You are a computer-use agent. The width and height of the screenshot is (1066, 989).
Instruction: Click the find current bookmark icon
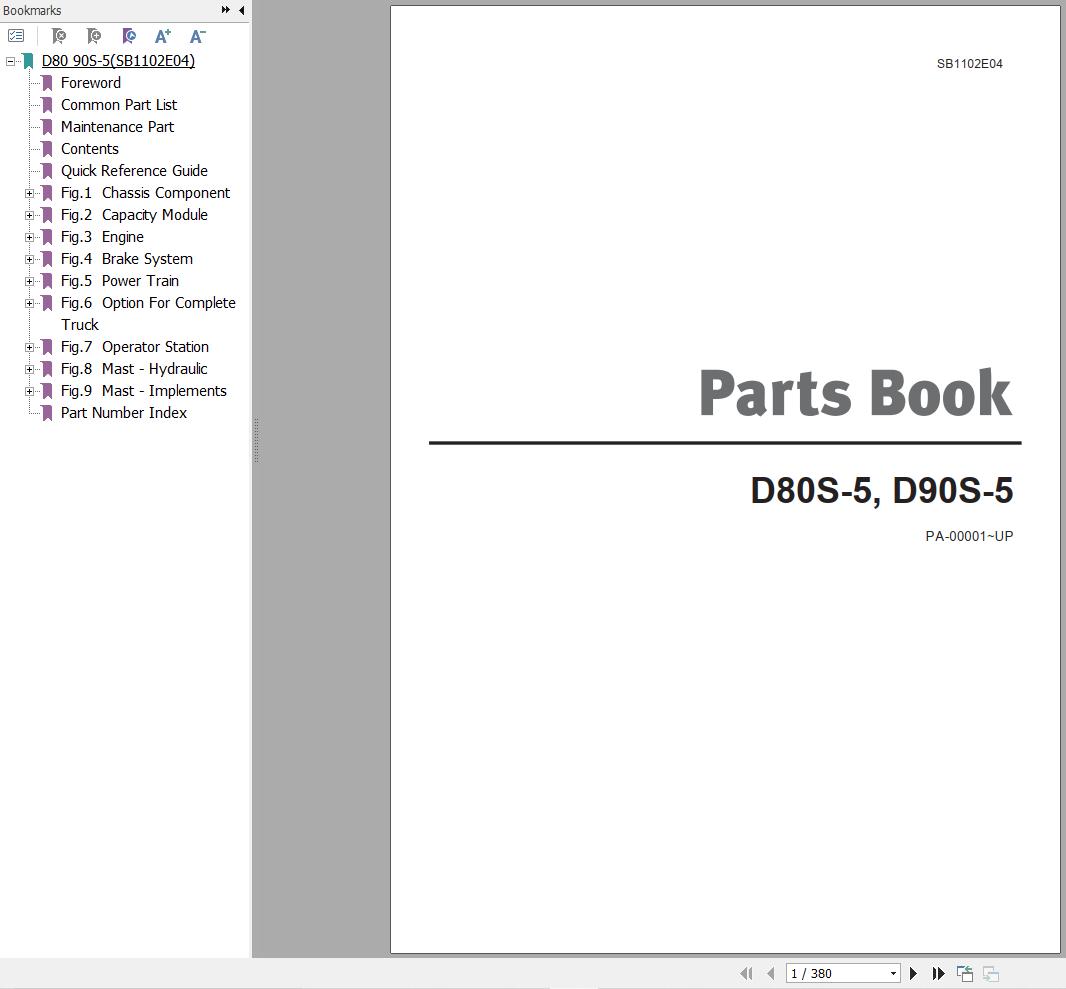[x=128, y=35]
